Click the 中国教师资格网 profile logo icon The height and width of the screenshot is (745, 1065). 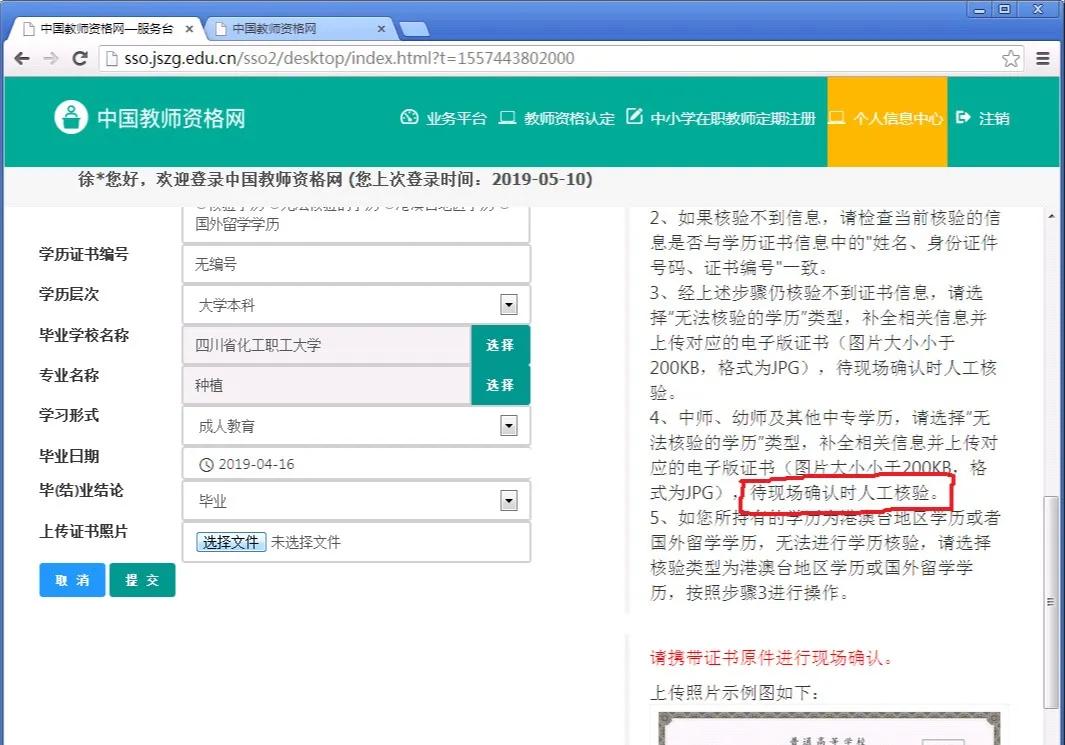(71, 116)
